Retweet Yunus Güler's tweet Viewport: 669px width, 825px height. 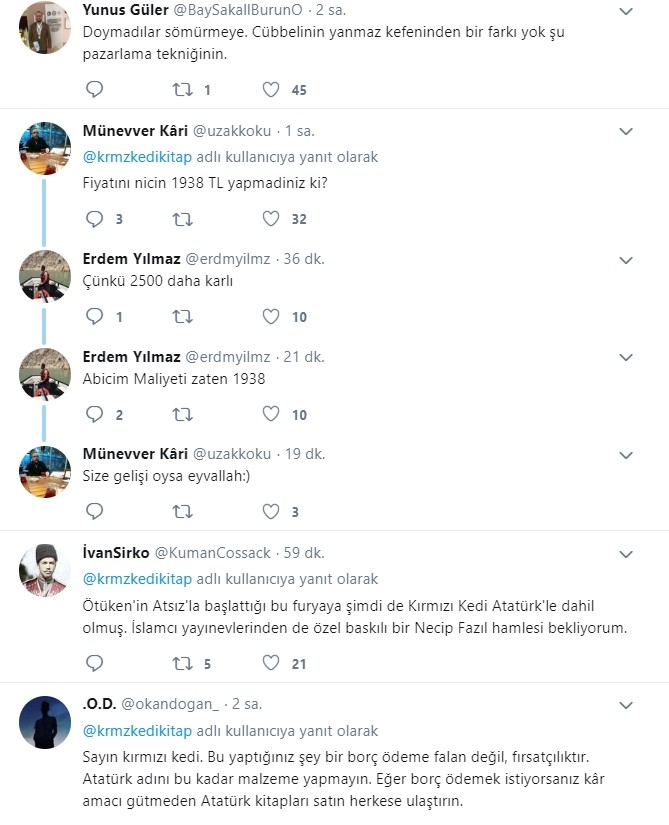183,90
